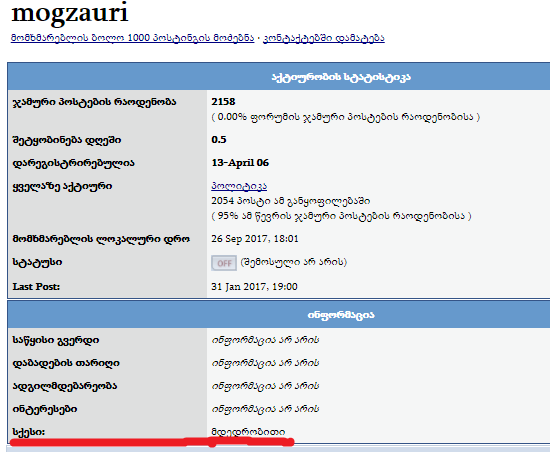Click the სტატუსი label

(37, 262)
